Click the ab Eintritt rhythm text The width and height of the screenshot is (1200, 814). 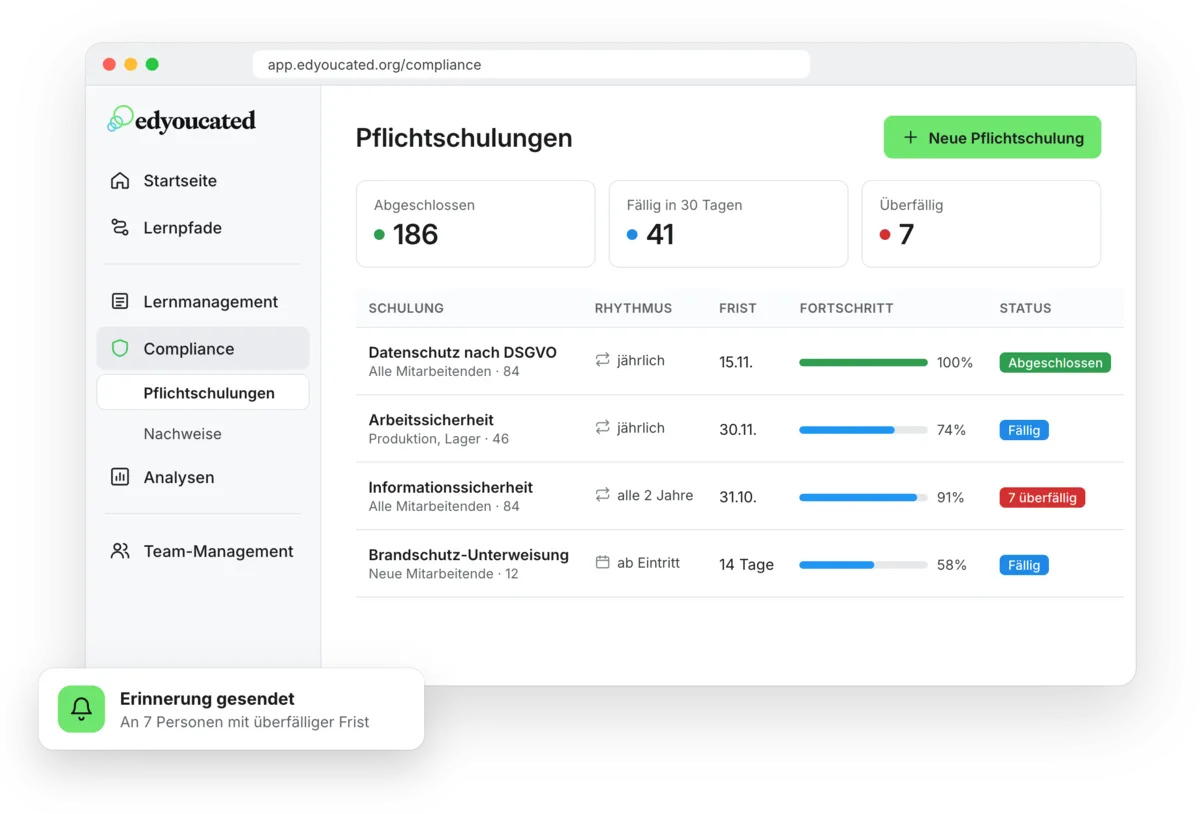(x=648, y=563)
